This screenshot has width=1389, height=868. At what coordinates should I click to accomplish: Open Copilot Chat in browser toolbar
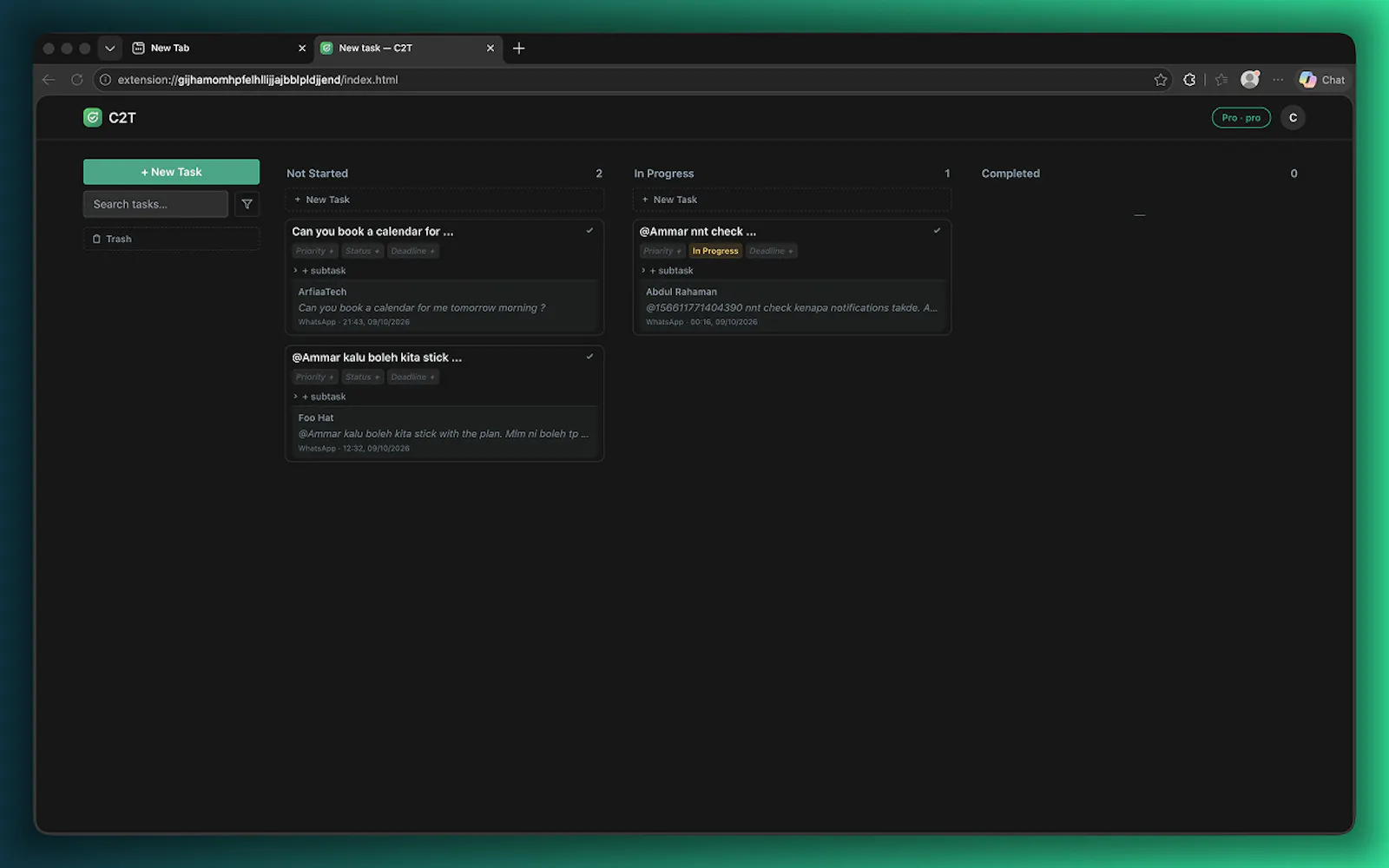(x=1321, y=80)
